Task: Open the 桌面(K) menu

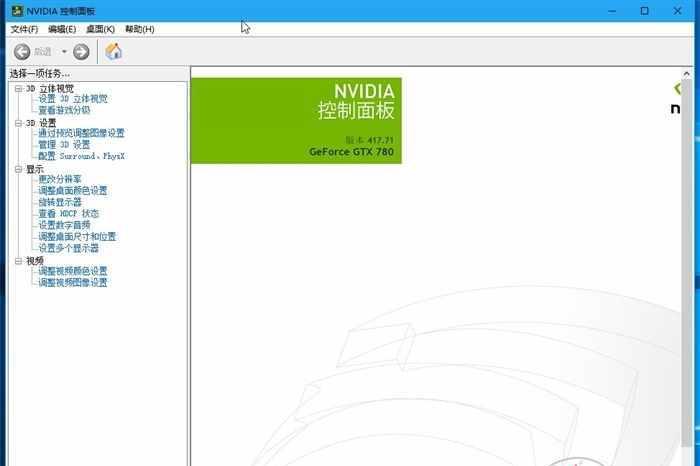Action: tap(100, 29)
